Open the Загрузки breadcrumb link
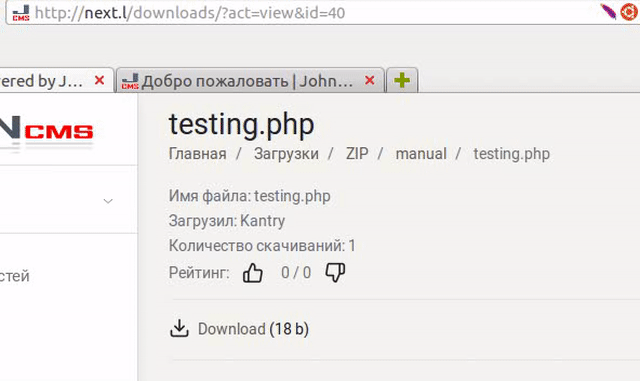The image size is (640, 381). click(x=286, y=154)
